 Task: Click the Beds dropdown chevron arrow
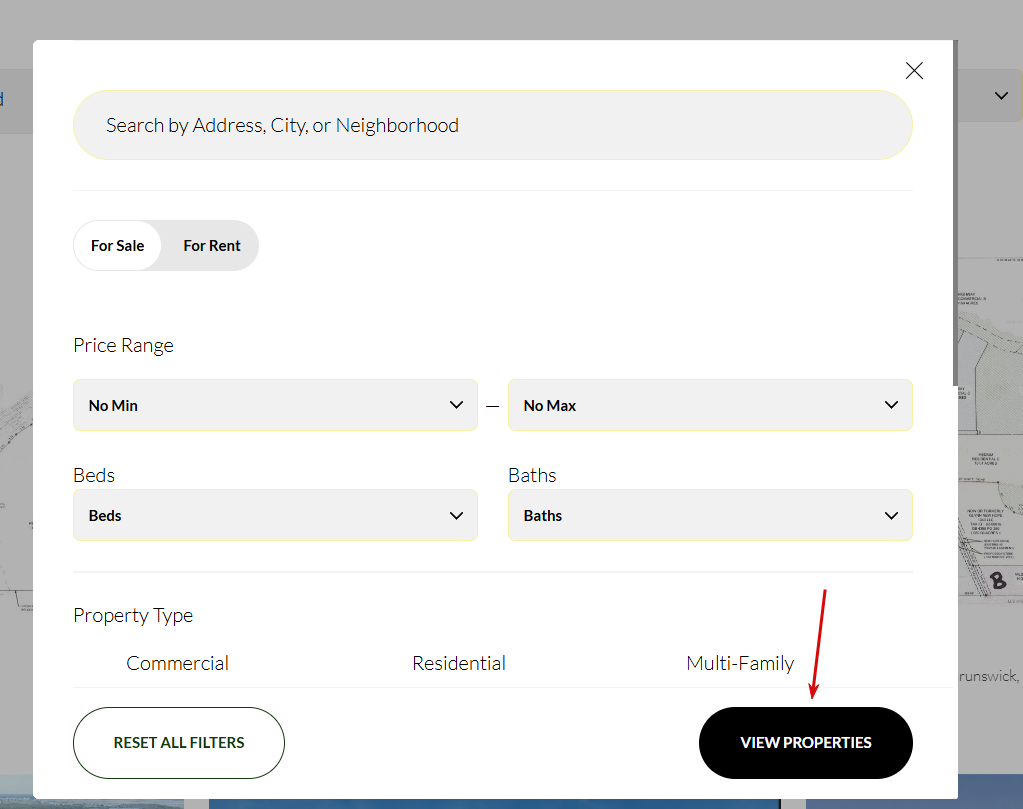(x=457, y=516)
